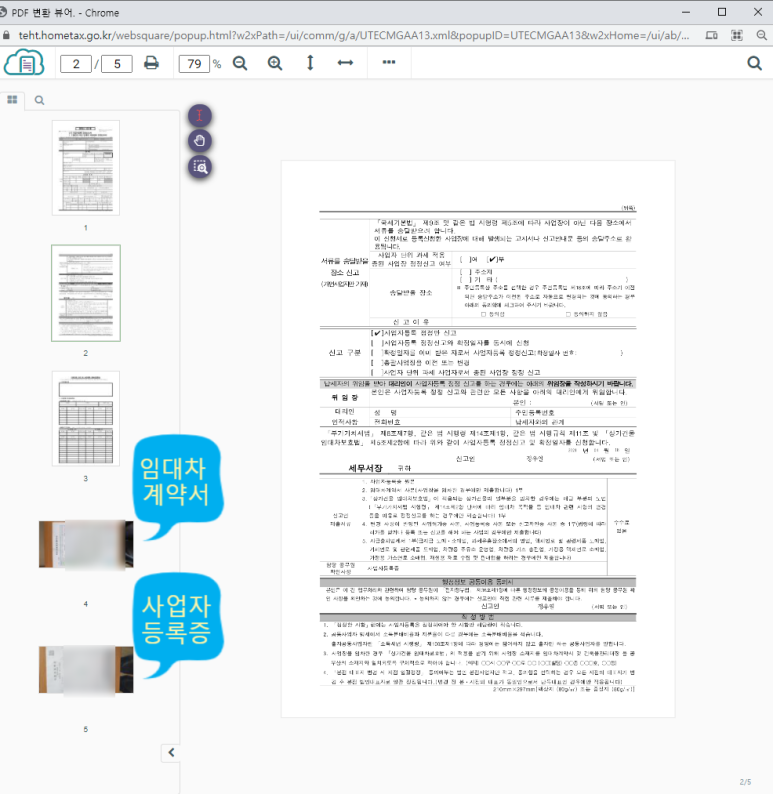
Task: Click the Chrome cast device icon
Action: click(712, 35)
